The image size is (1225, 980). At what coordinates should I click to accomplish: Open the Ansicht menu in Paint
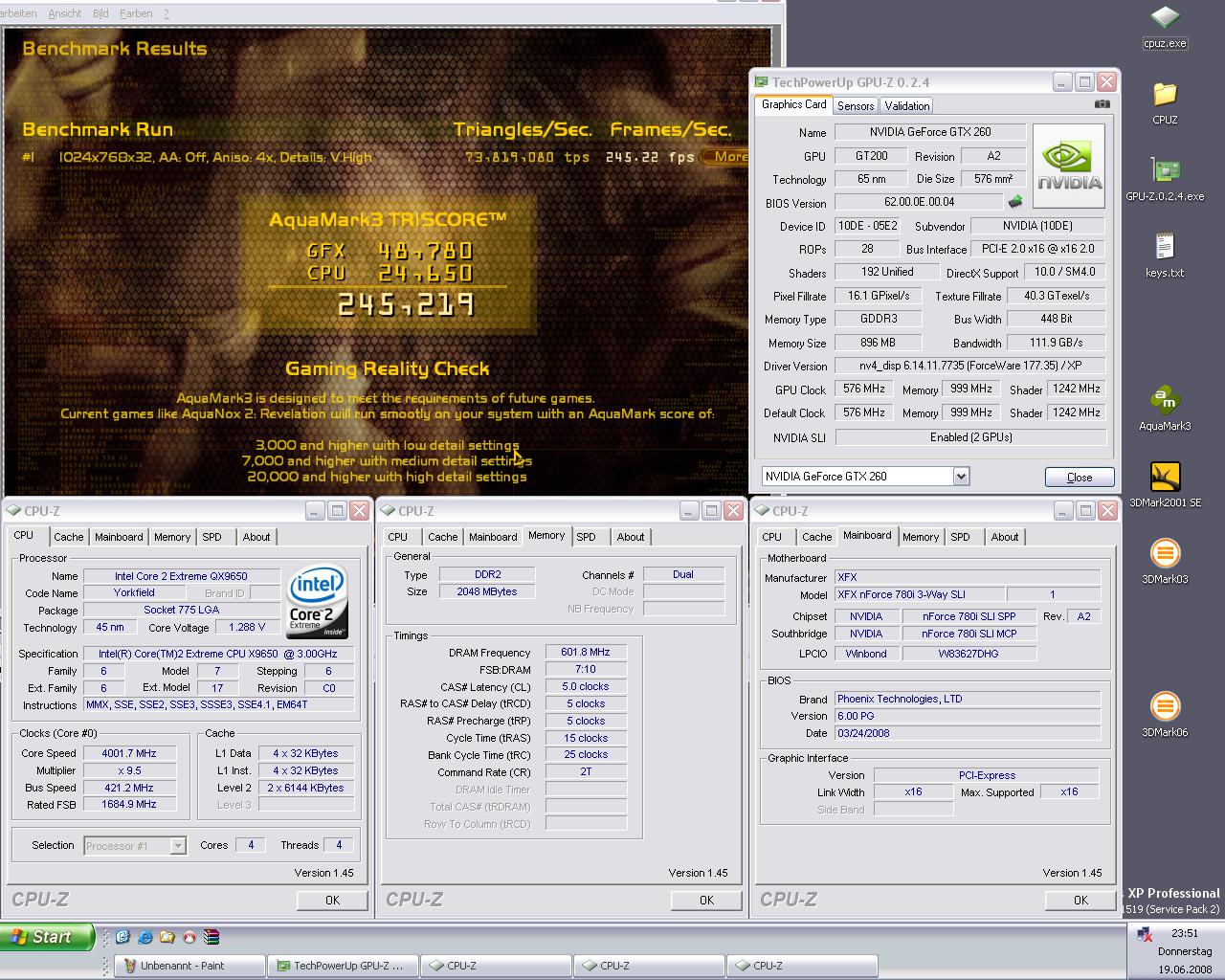[65, 13]
